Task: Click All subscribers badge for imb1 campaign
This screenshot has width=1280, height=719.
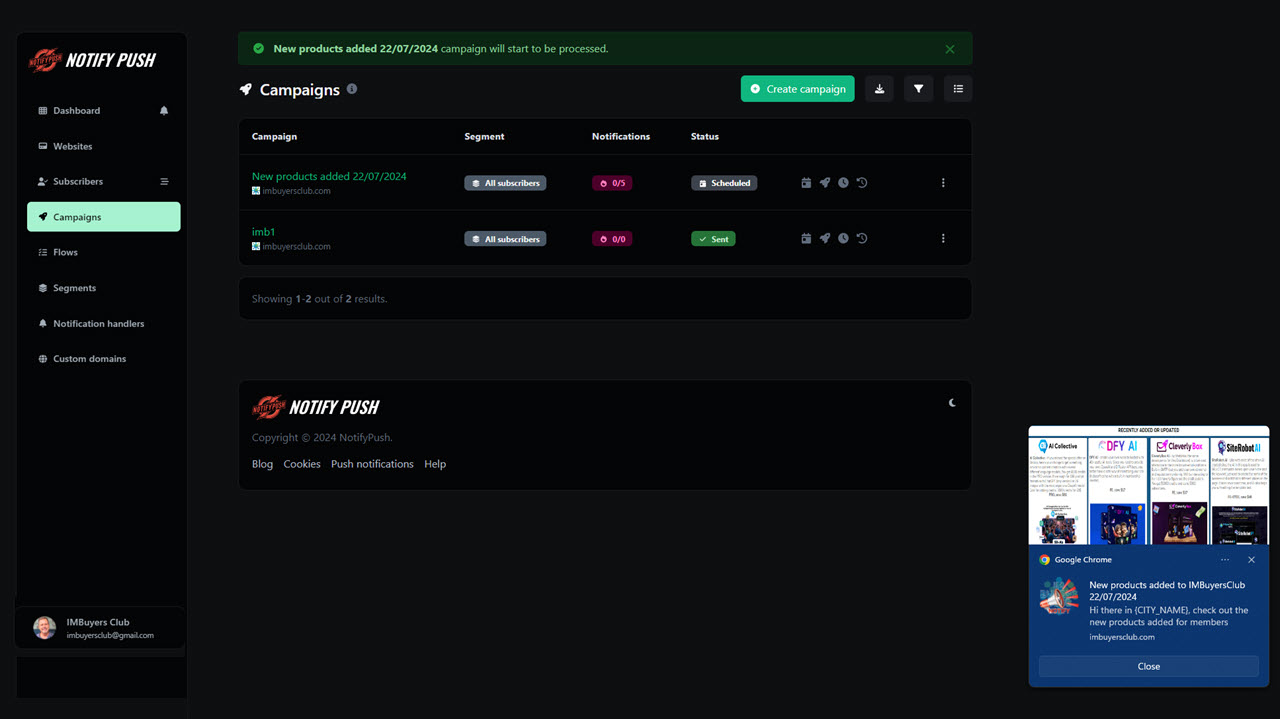Action: point(505,239)
